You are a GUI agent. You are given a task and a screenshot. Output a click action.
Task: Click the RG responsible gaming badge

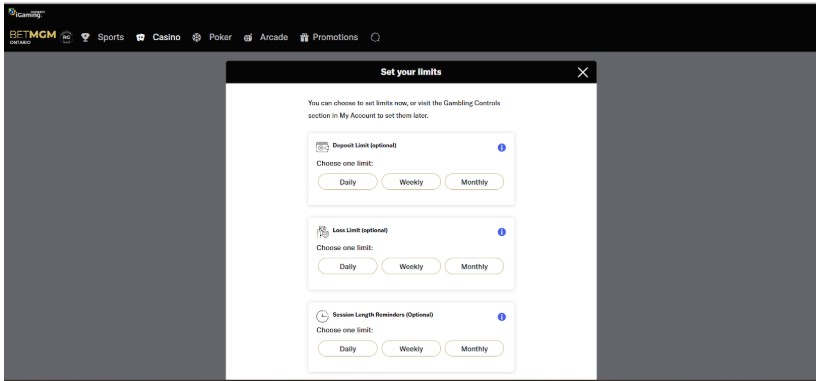point(66,37)
